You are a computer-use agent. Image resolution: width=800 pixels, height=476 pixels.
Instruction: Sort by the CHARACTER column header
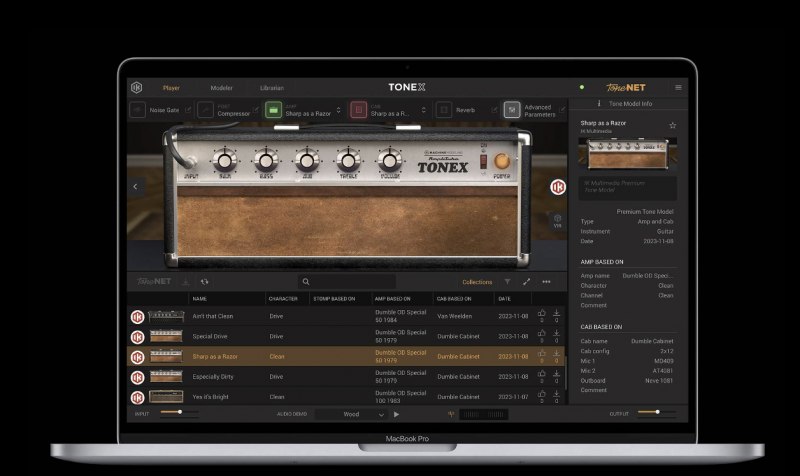[x=283, y=299]
